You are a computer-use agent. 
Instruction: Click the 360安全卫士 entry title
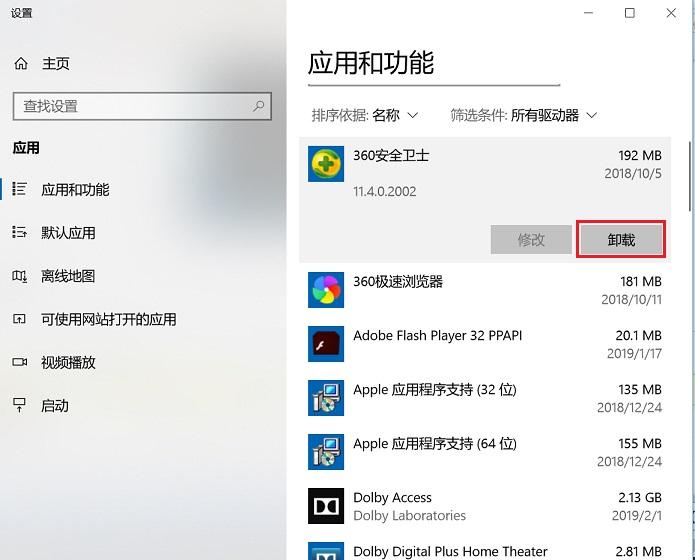click(391, 156)
